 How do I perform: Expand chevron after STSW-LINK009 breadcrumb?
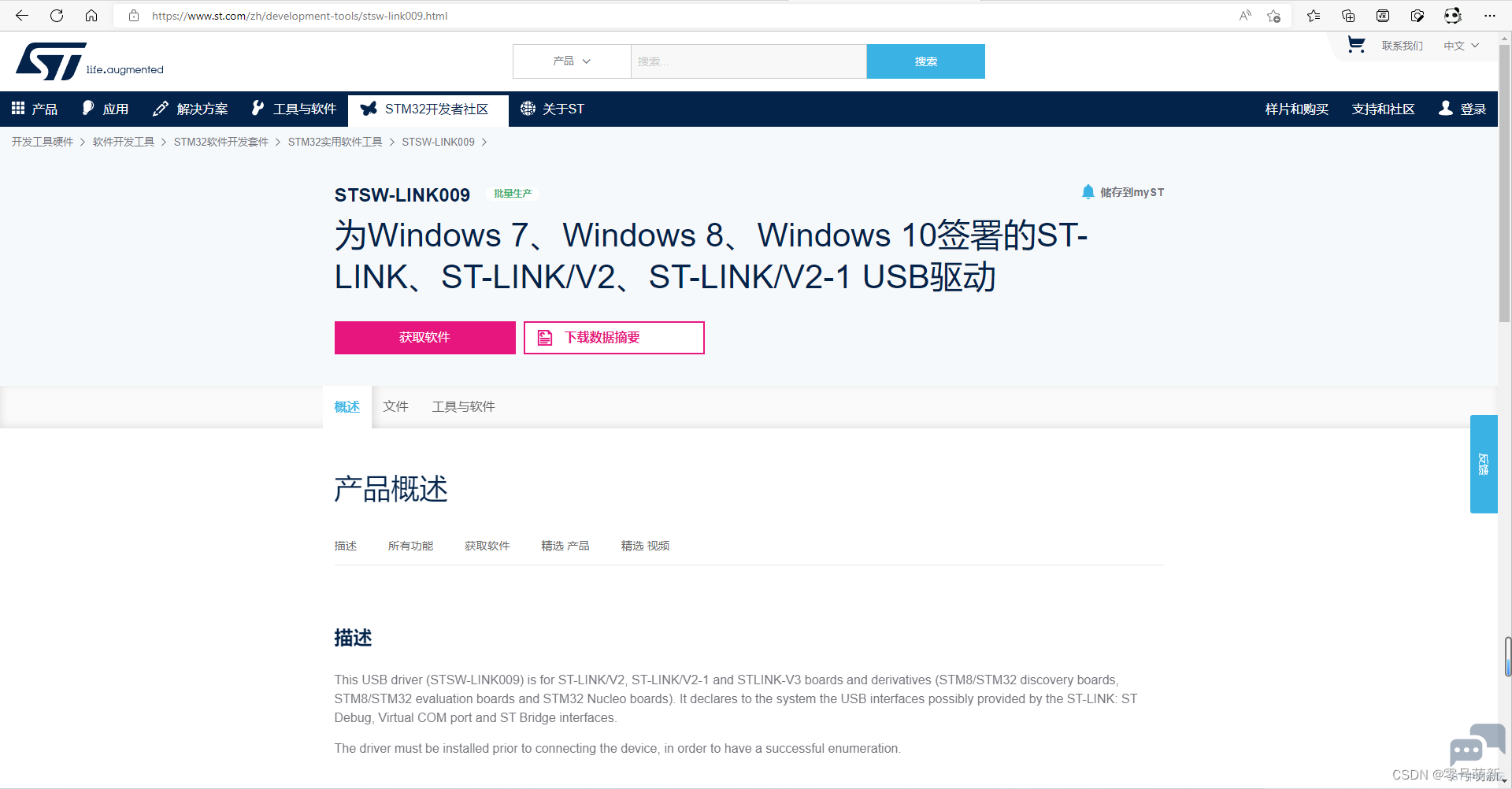[x=484, y=142]
